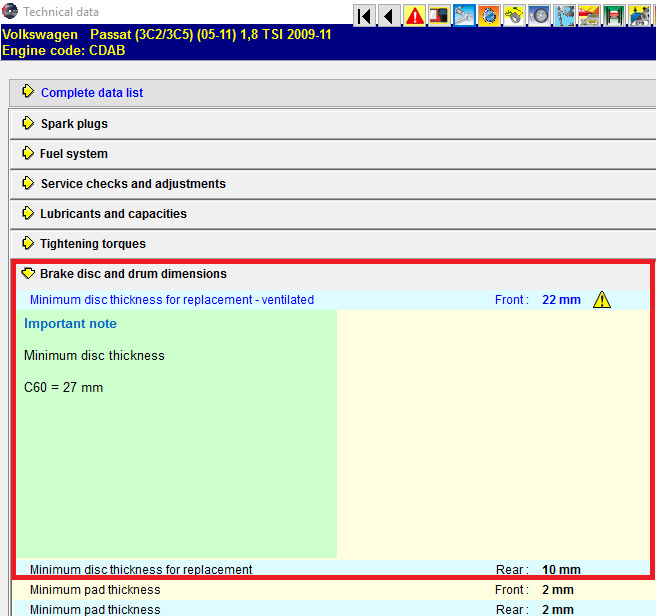Open the red warning triangle toolbar icon
The image size is (656, 616).
[415, 16]
